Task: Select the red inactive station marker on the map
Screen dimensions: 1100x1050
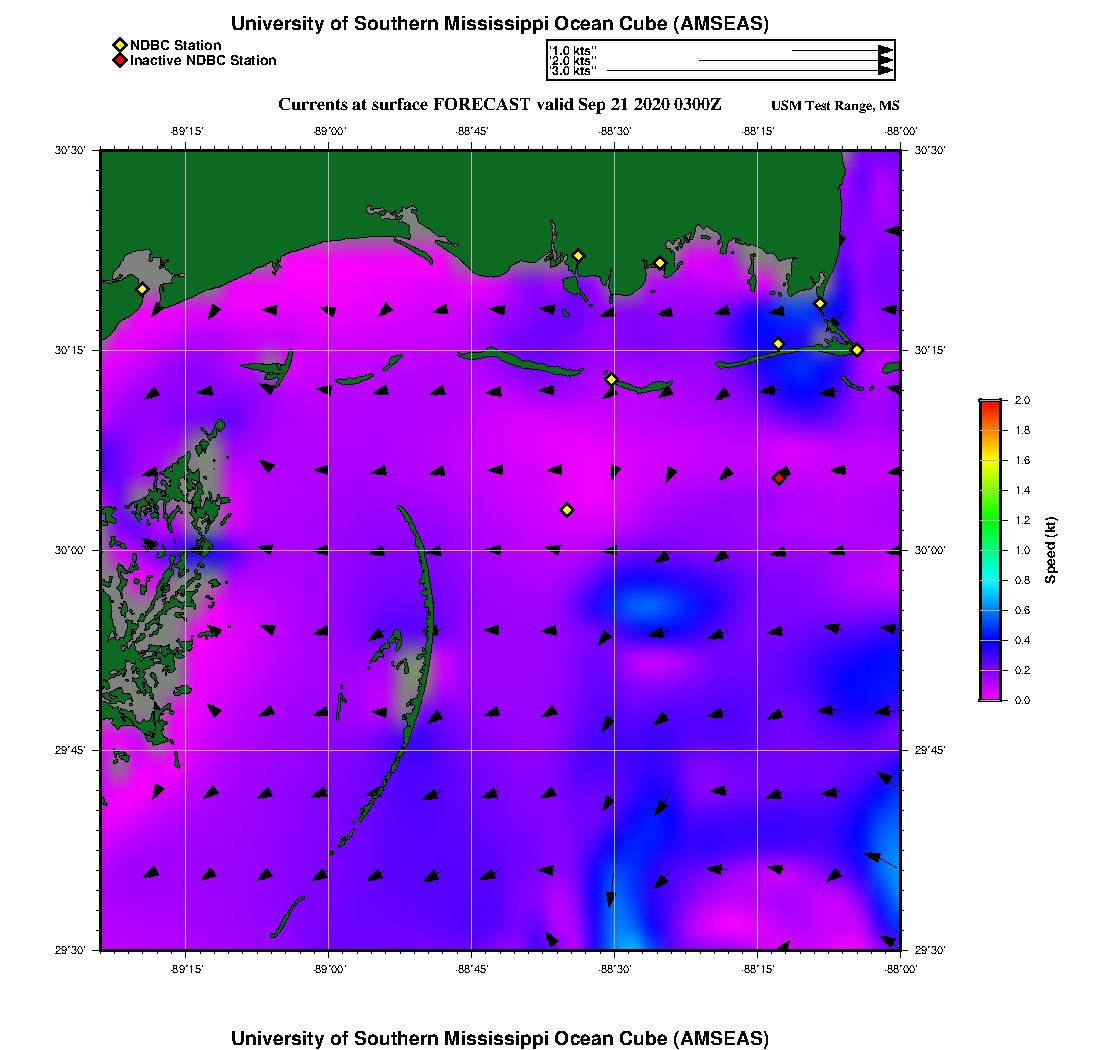Action: [779, 478]
